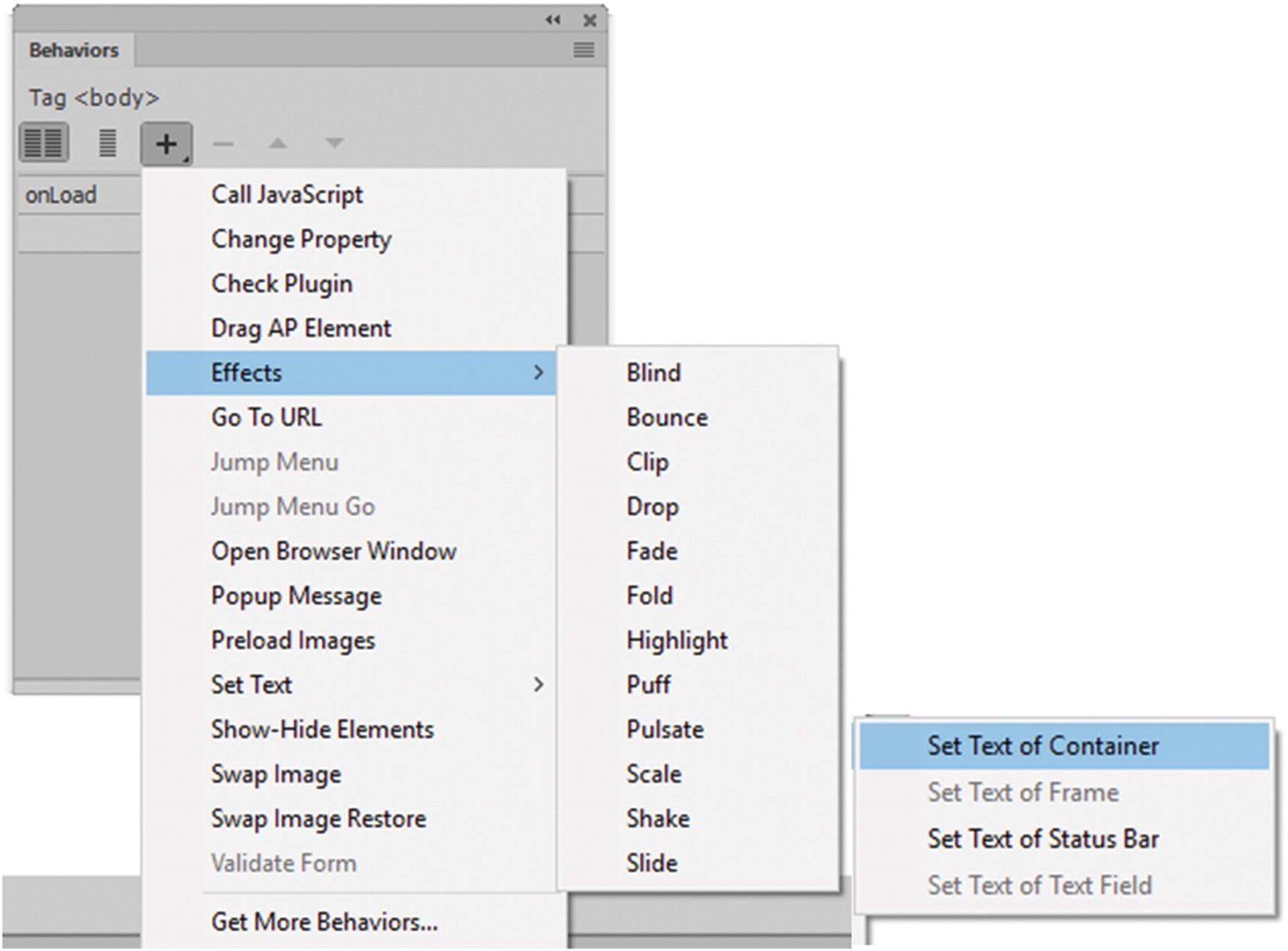The width and height of the screenshot is (1288, 951).
Task: Click the Remove event minus icon
Action: pos(223,143)
